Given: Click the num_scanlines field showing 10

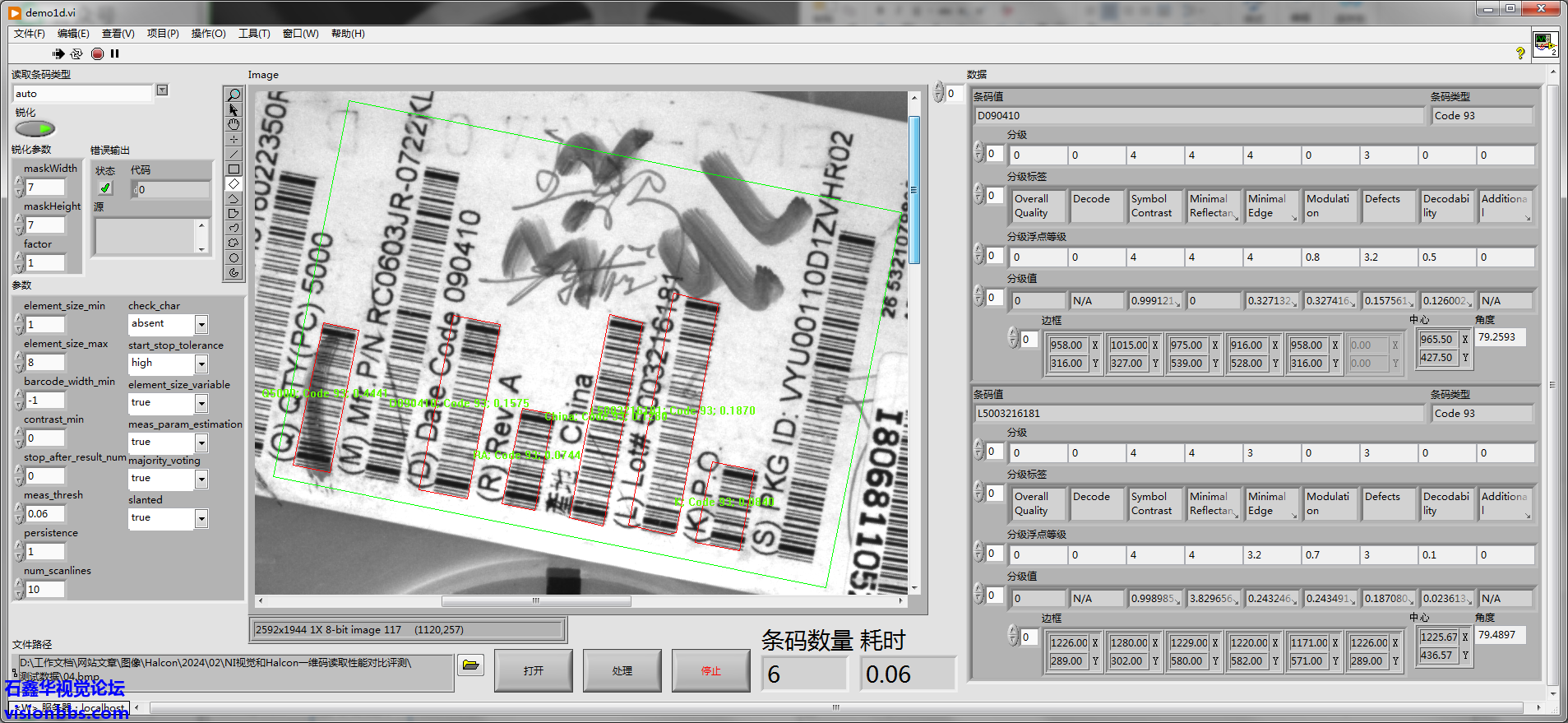Looking at the screenshot, I should pos(45,590).
